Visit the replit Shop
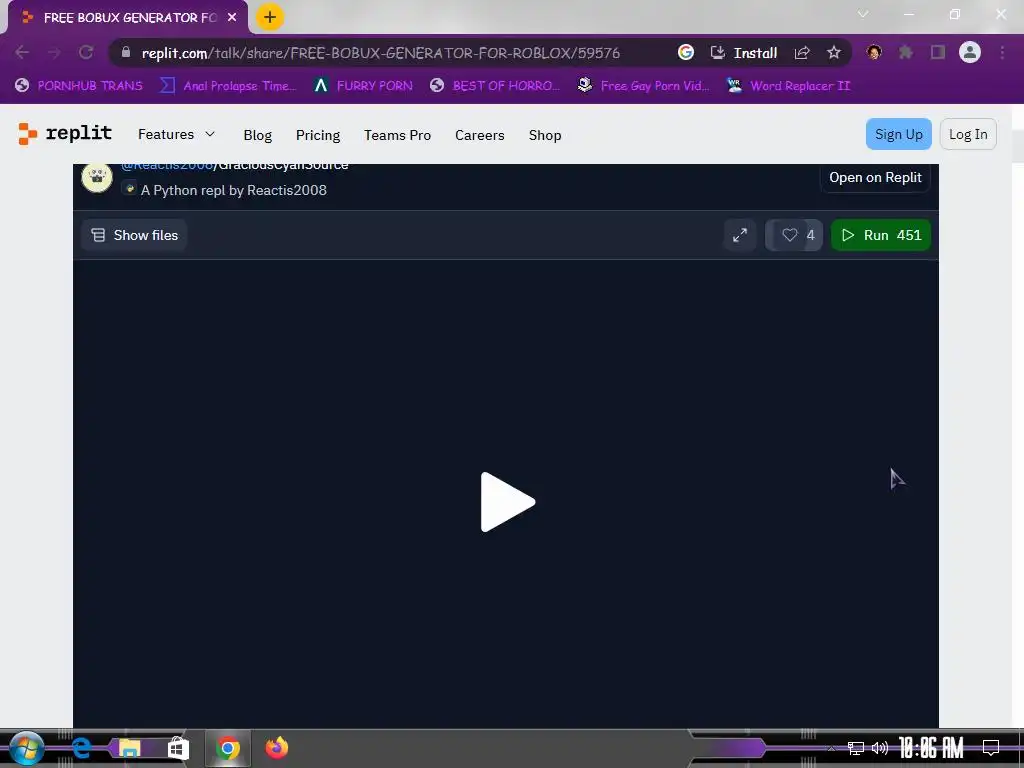Viewport: 1024px width, 768px height. (545, 135)
